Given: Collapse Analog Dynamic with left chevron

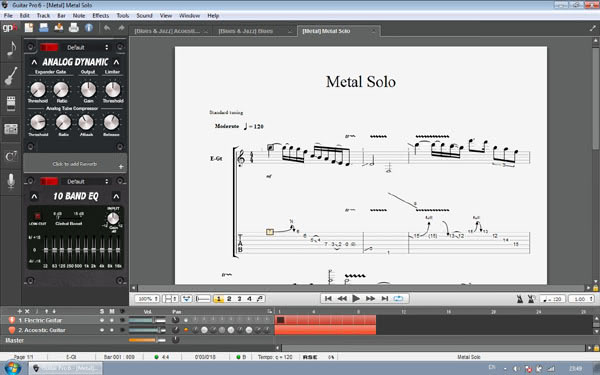Looking at the screenshot, I should point(34,62).
